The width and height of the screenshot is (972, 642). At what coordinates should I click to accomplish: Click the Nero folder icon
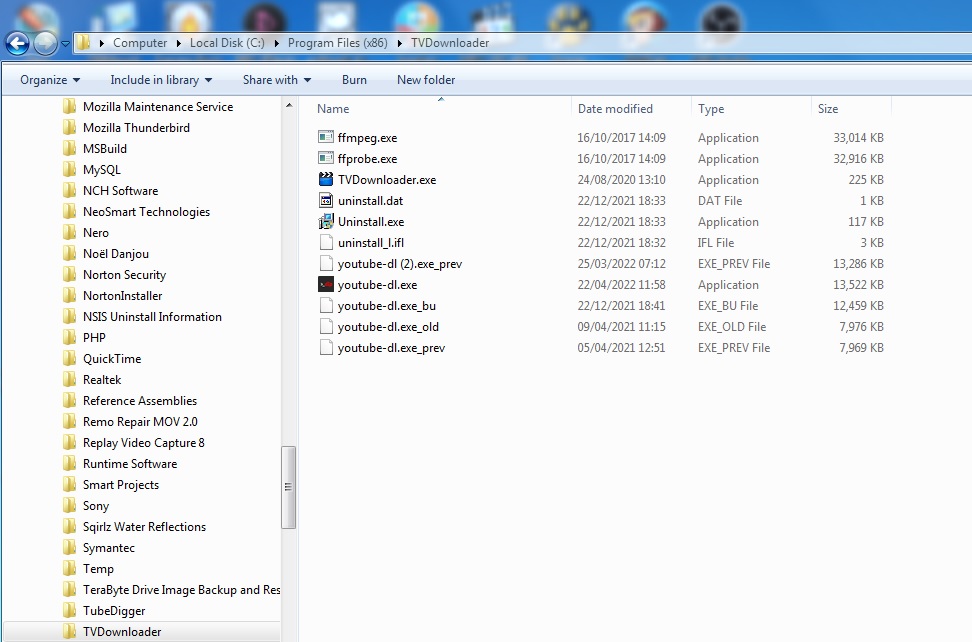click(69, 233)
